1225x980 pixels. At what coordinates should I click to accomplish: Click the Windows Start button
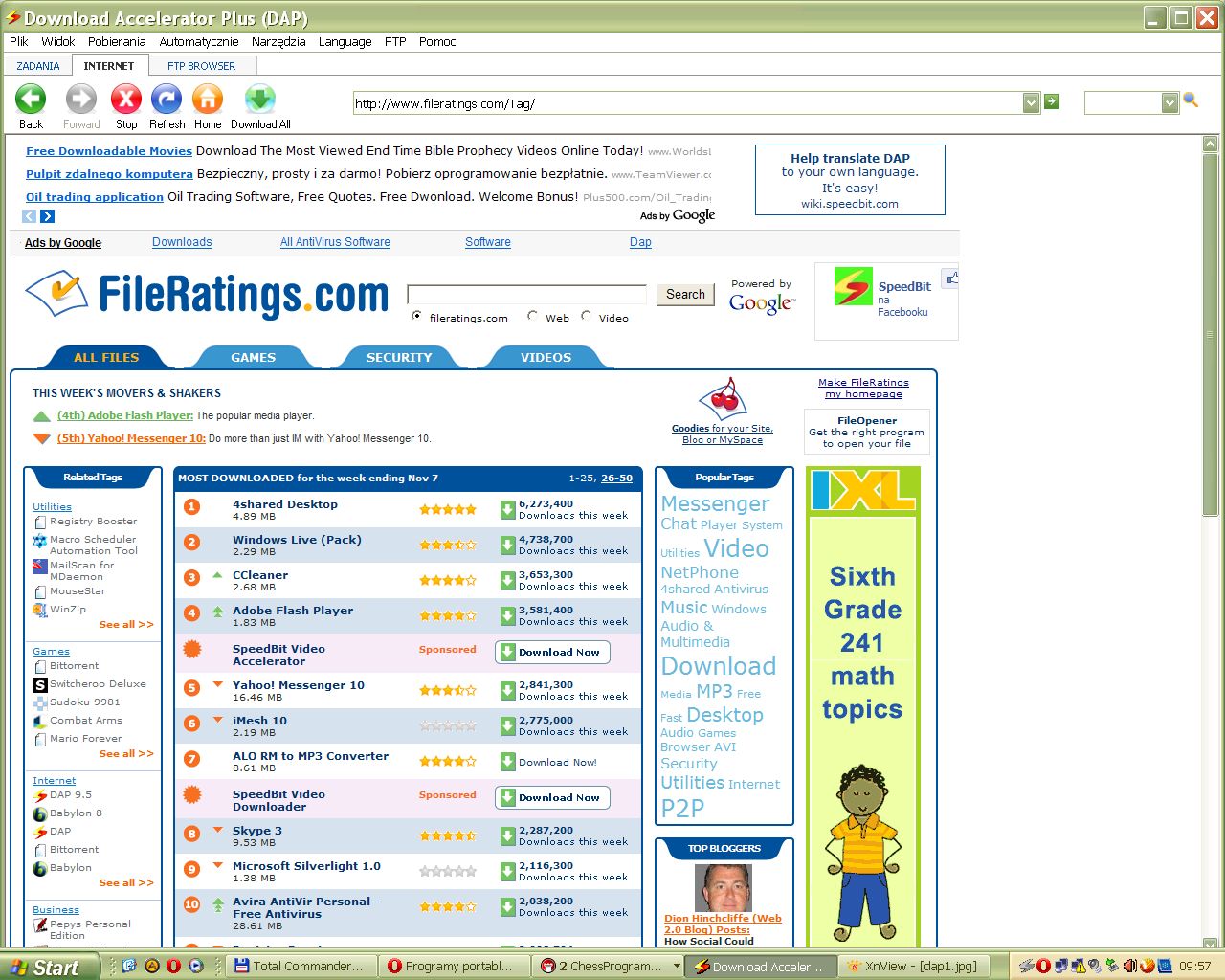point(50,967)
